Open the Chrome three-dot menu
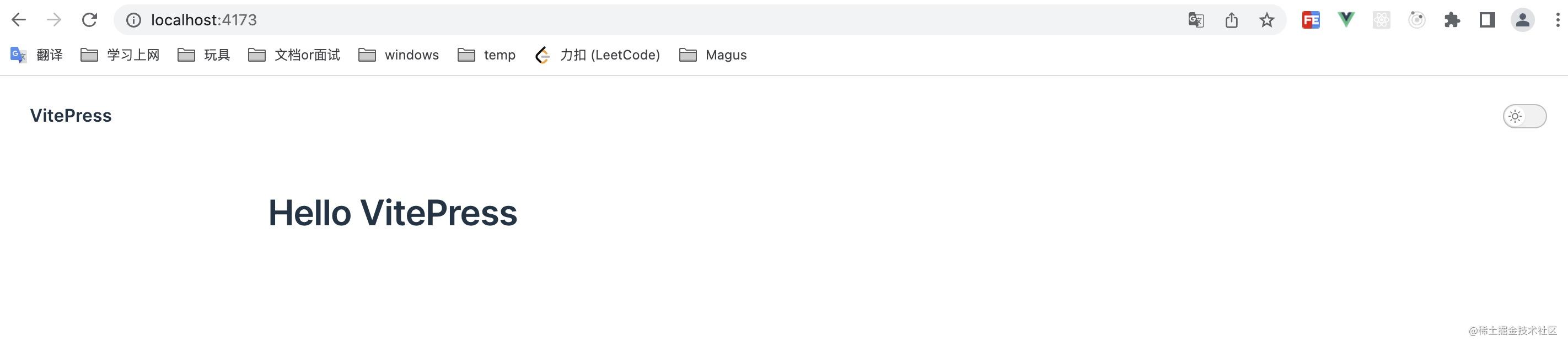Screen dimensions: 1568x347 click(1558, 20)
